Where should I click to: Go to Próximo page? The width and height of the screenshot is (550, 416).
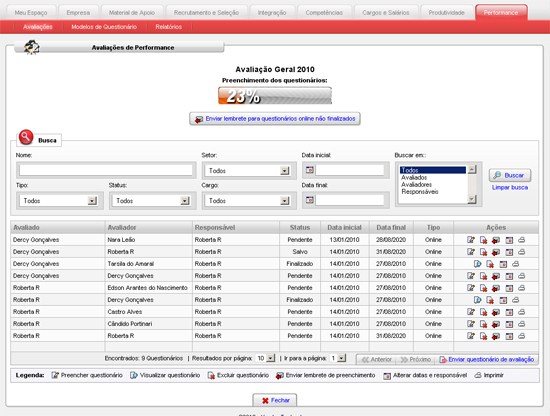pyautogui.click(x=416, y=360)
